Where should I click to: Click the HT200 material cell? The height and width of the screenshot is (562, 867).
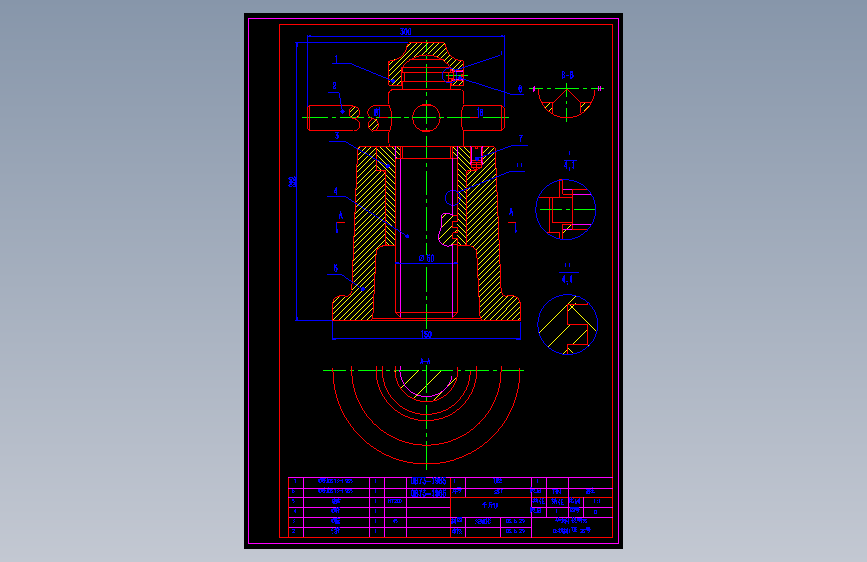(x=395, y=502)
